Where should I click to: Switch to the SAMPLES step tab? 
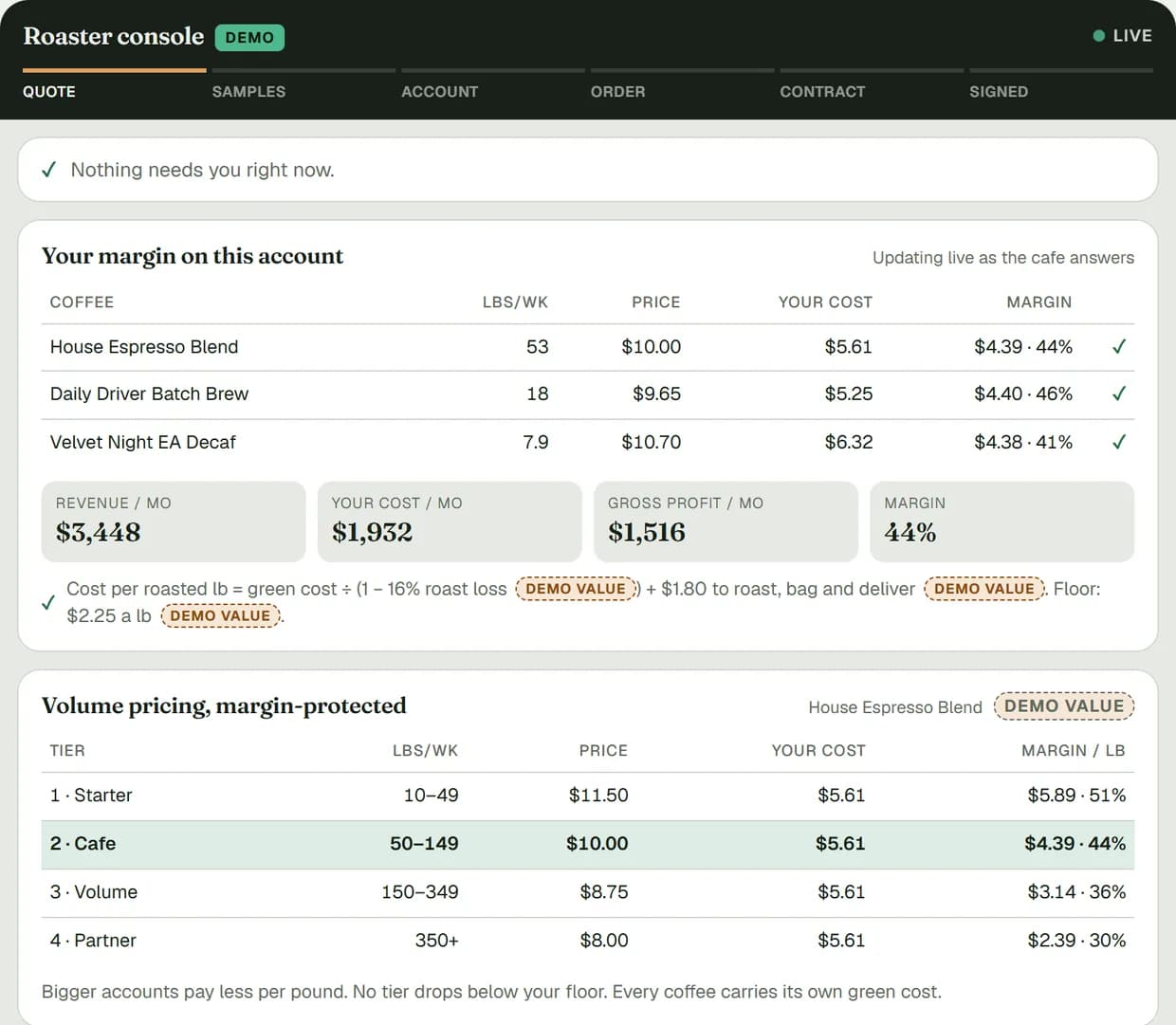[x=303, y=85]
